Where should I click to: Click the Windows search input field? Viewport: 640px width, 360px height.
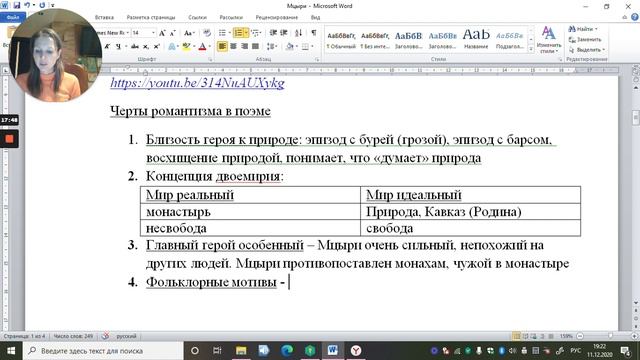click(x=103, y=351)
